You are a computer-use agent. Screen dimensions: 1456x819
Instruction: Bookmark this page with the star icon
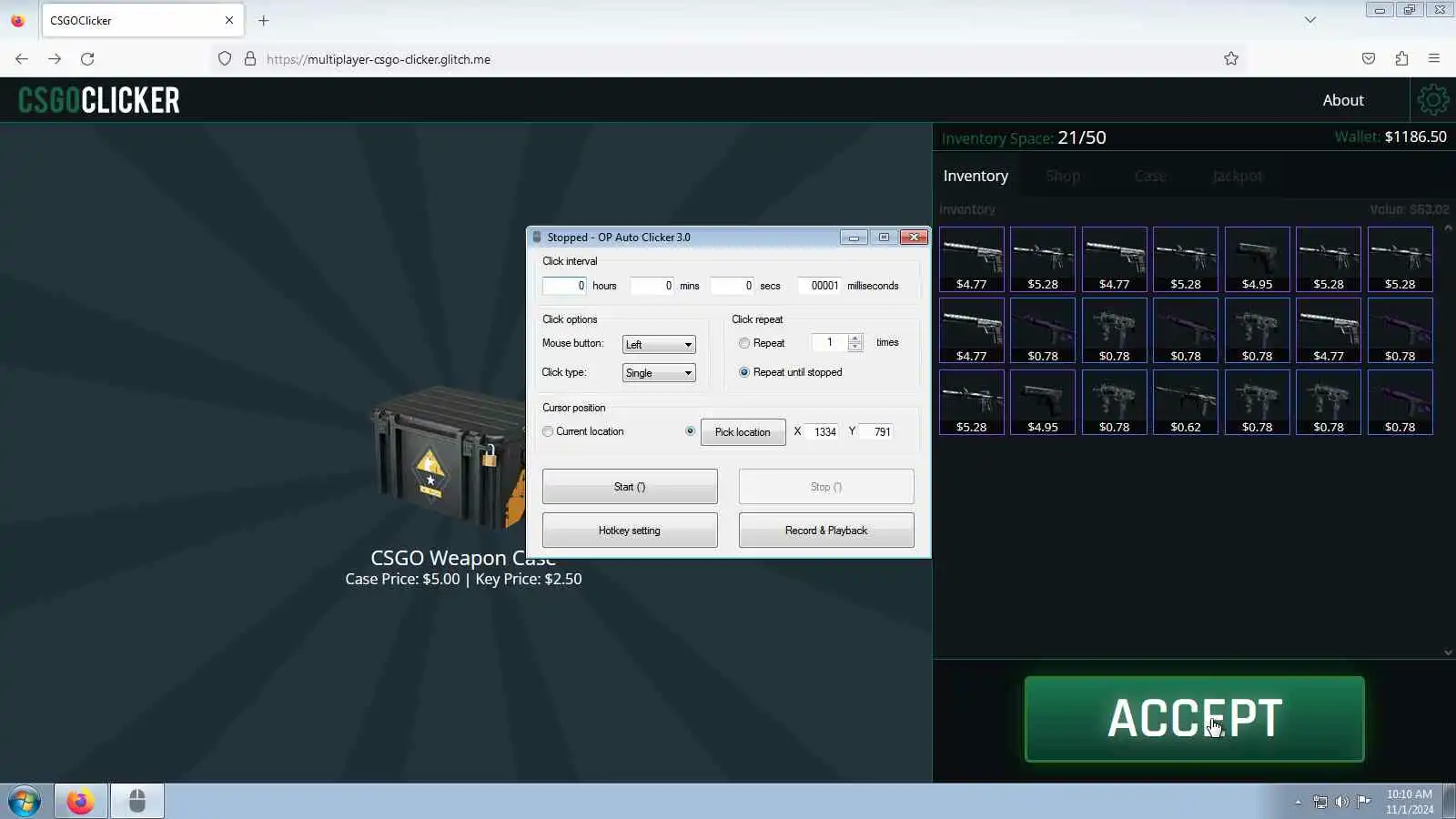click(1231, 59)
